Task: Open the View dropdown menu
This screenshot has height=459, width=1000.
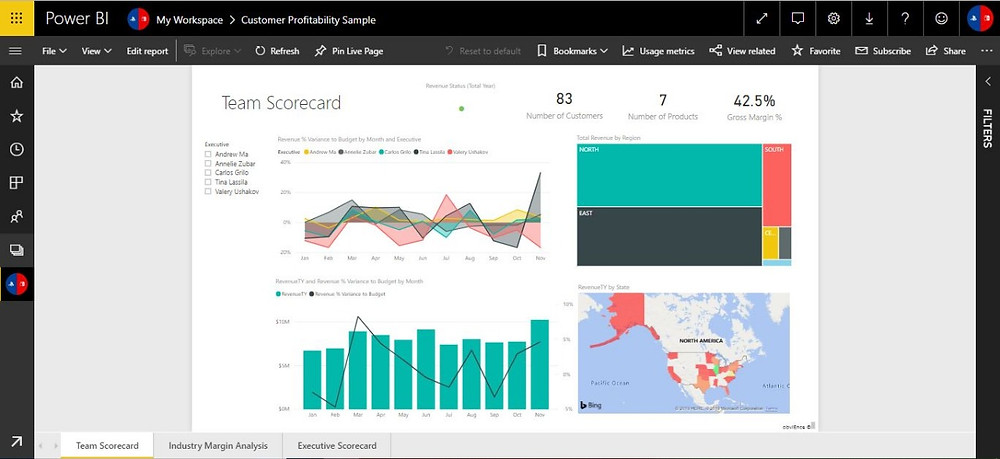Action: tap(96, 51)
